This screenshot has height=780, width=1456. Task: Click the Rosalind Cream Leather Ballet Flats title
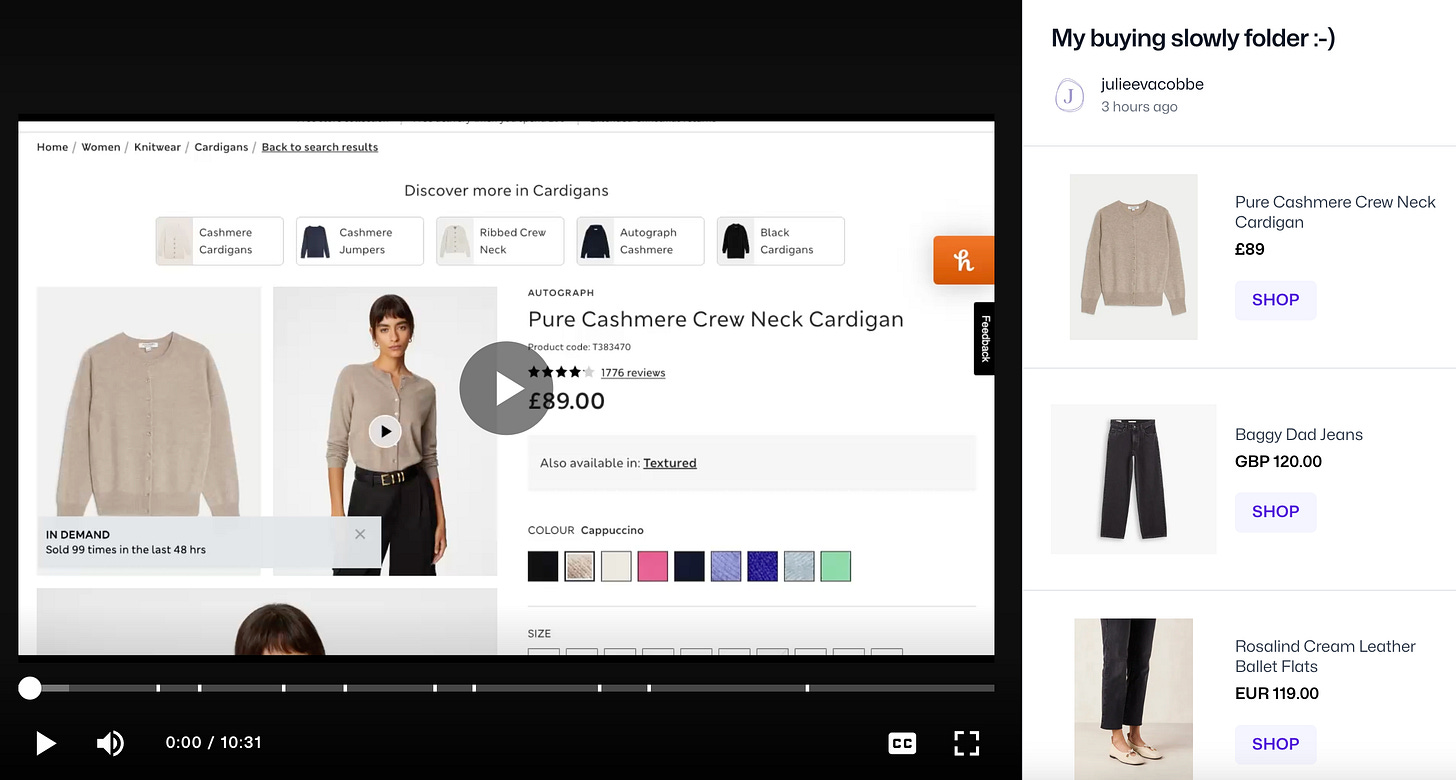1325,656
